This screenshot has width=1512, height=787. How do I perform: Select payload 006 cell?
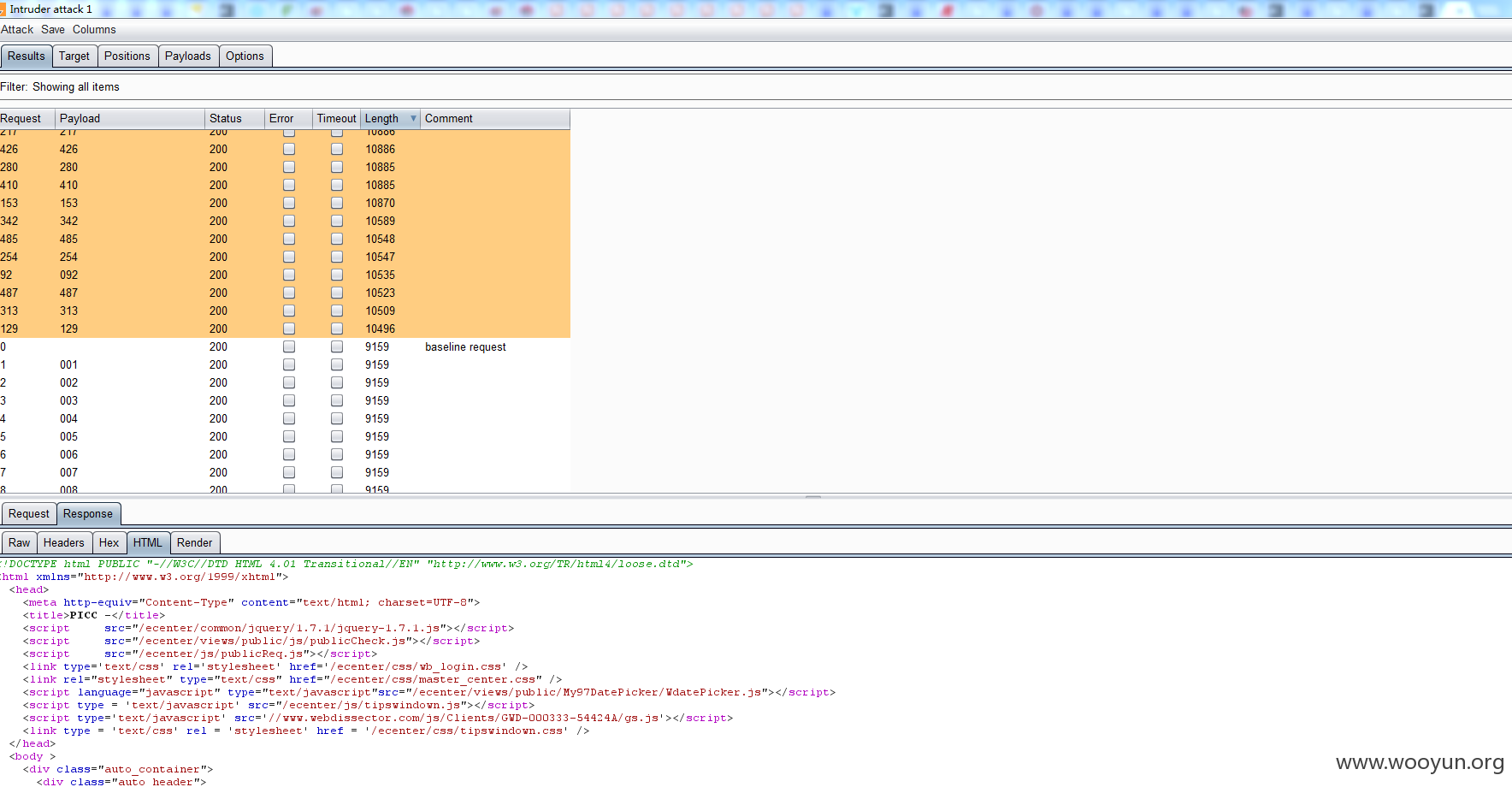(x=130, y=455)
